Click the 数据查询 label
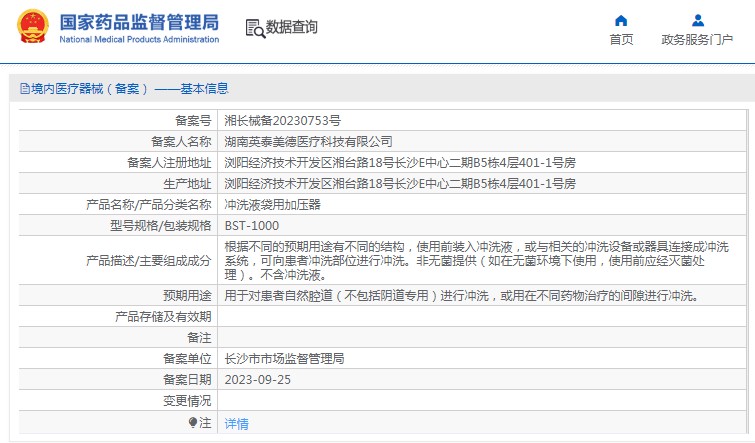 pyautogui.click(x=292, y=27)
